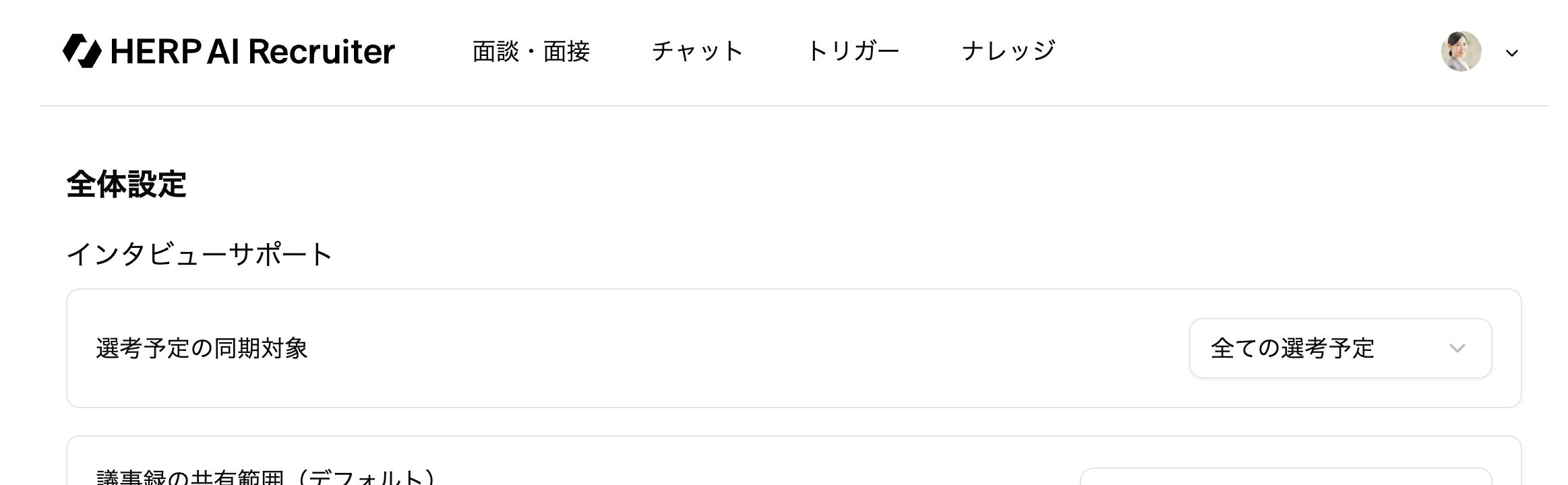Image resolution: width=1568 pixels, height=485 pixels.
Task: Expand the sync target dropdown via its chevron
Action: pyautogui.click(x=1457, y=348)
